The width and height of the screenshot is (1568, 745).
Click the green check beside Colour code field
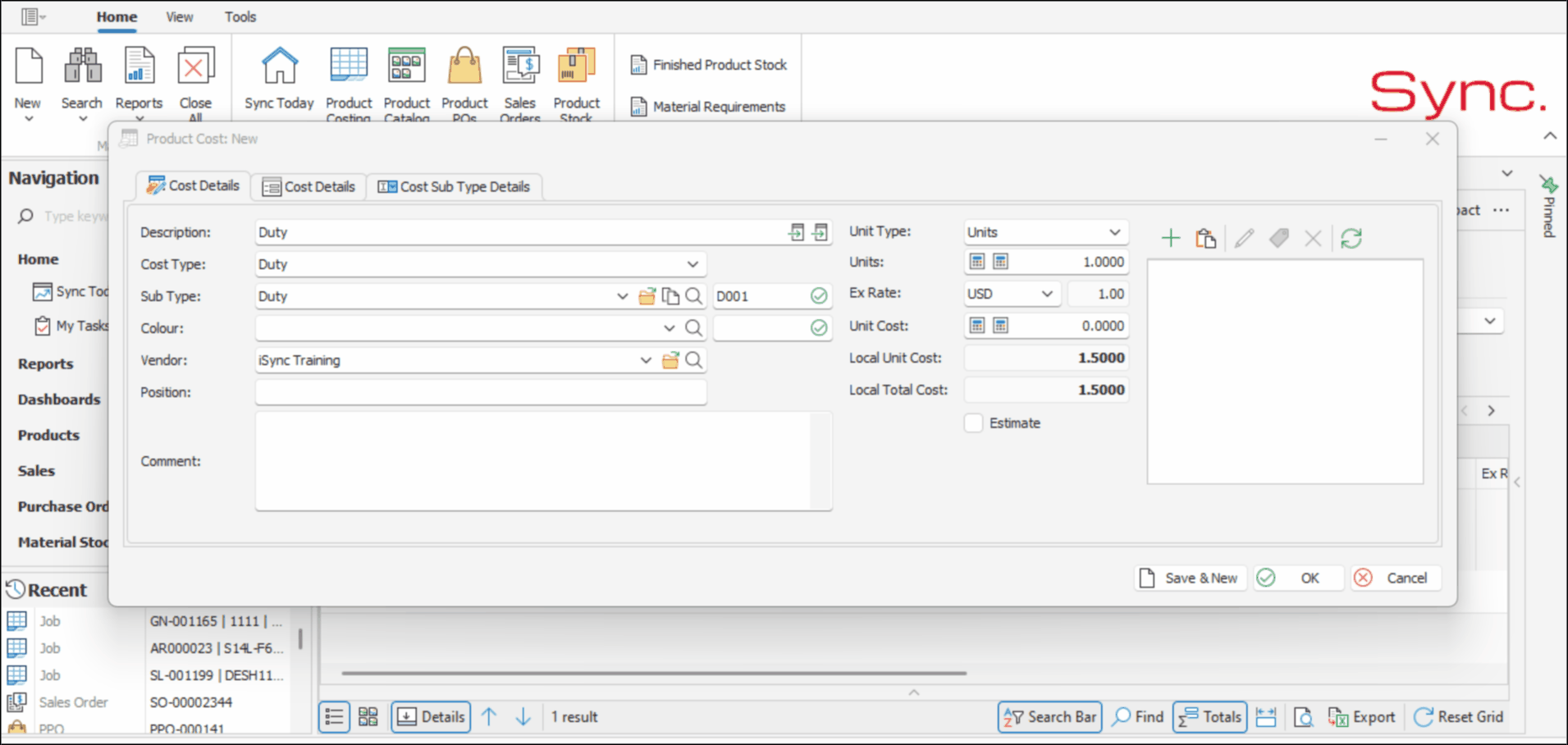click(x=819, y=328)
